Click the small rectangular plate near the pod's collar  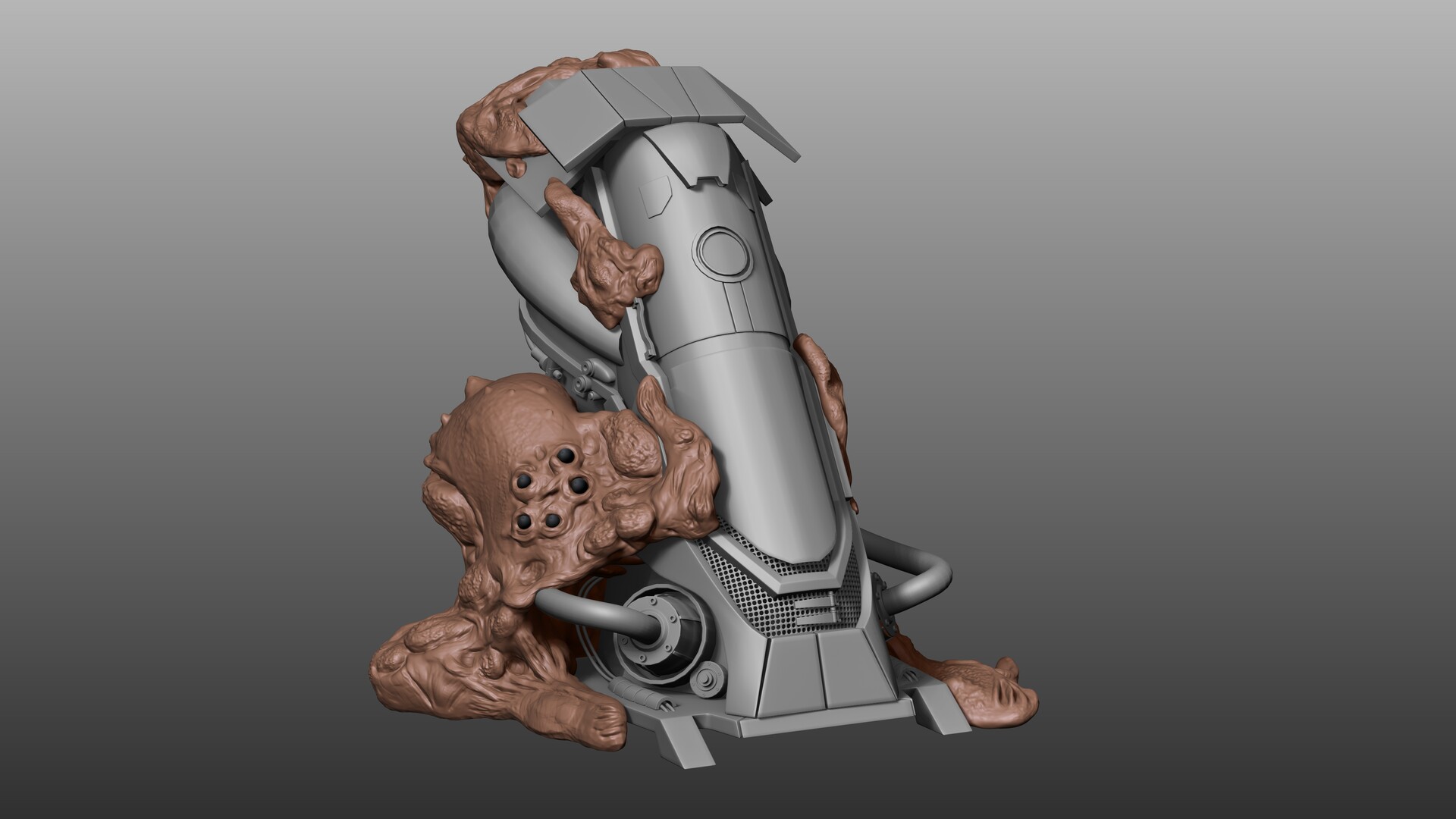point(656,197)
